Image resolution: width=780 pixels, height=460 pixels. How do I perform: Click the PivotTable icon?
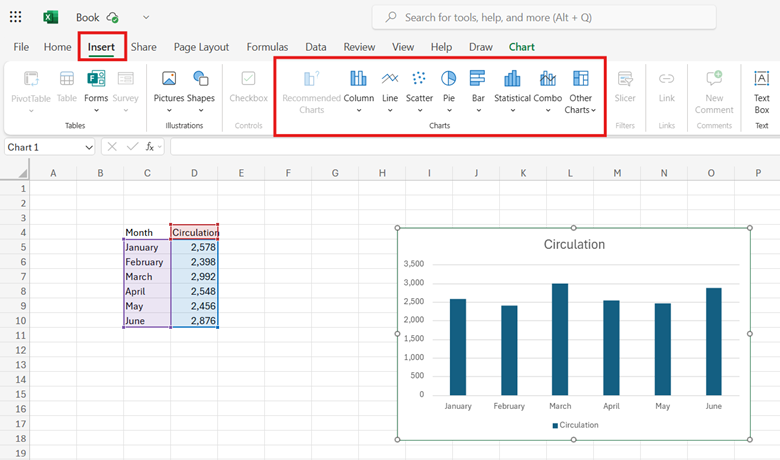(x=31, y=79)
